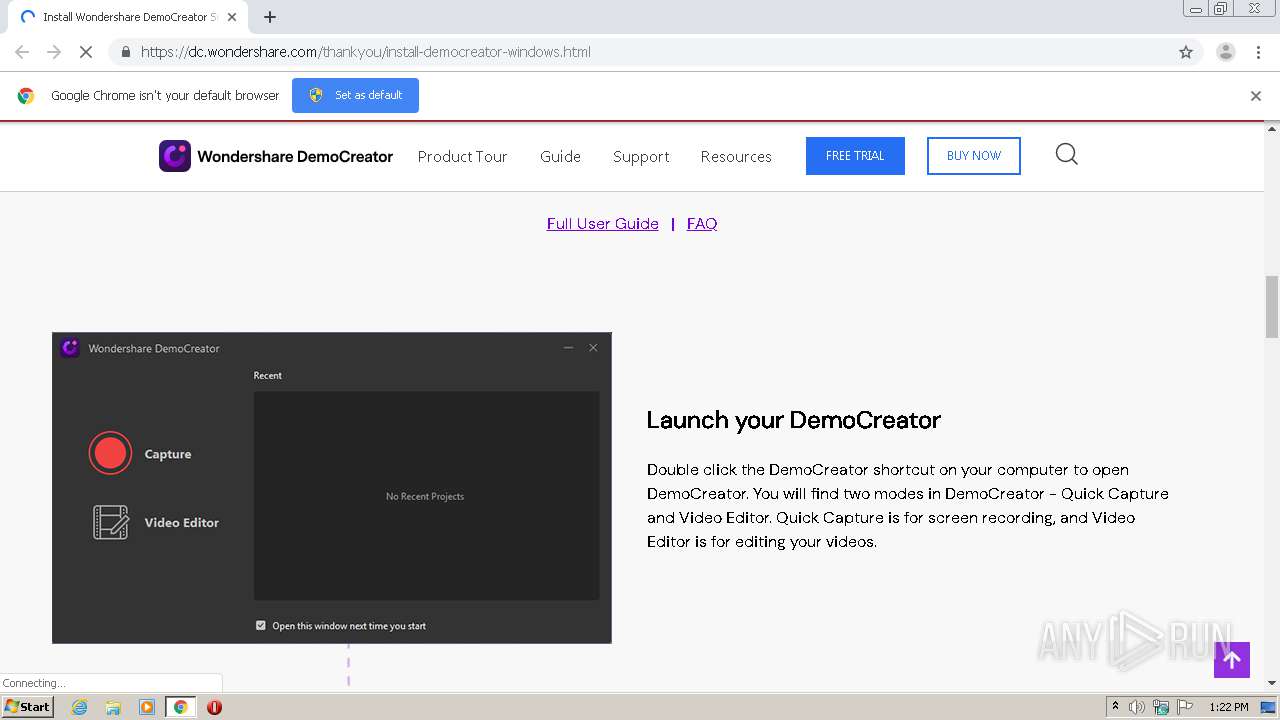Image resolution: width=1280 pixels, height=720 pixels.
Task: Click the scrollbar down arrow
Action: tap(1272, 683)
